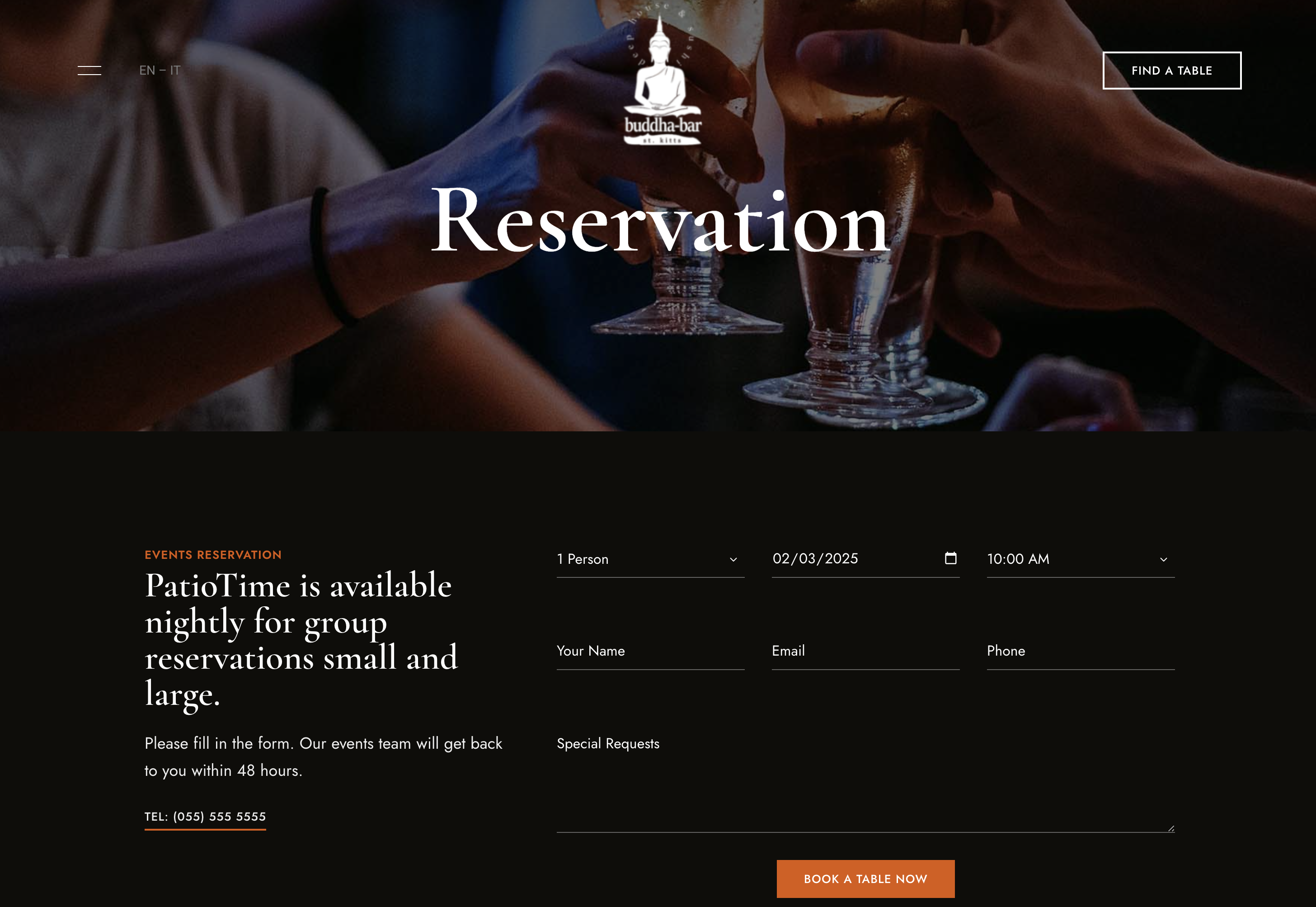Click the Reservation page heading

coord(660,221)
